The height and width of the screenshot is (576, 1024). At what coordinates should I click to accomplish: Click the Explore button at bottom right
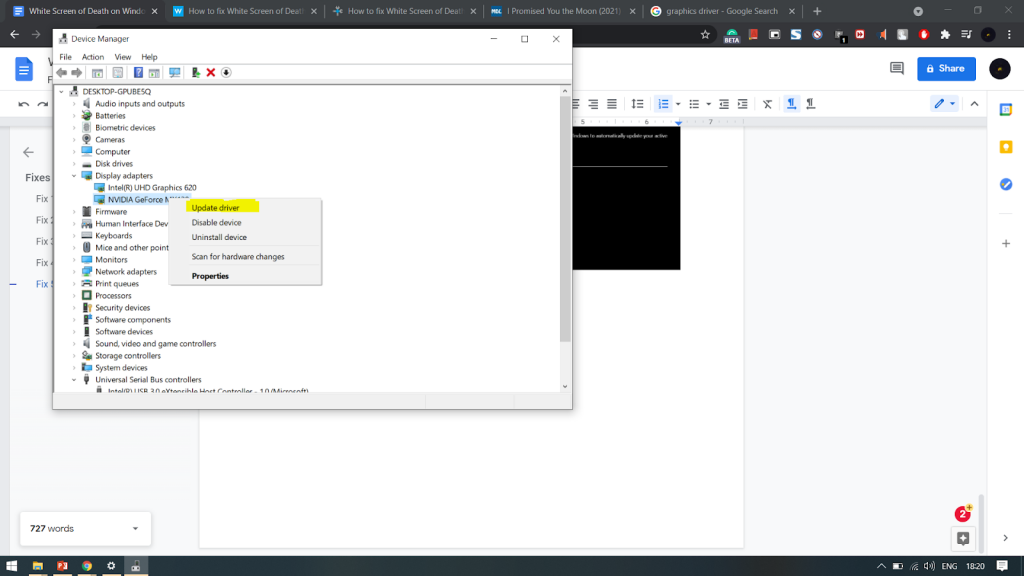tap(963, 539)
